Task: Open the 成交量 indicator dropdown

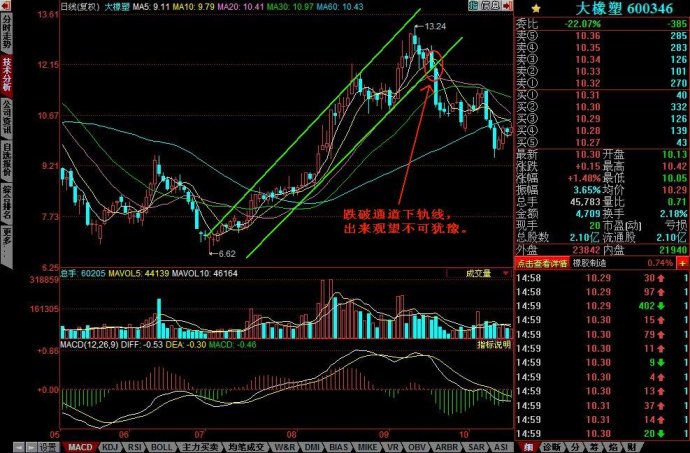Action: (x=479, y=273)
